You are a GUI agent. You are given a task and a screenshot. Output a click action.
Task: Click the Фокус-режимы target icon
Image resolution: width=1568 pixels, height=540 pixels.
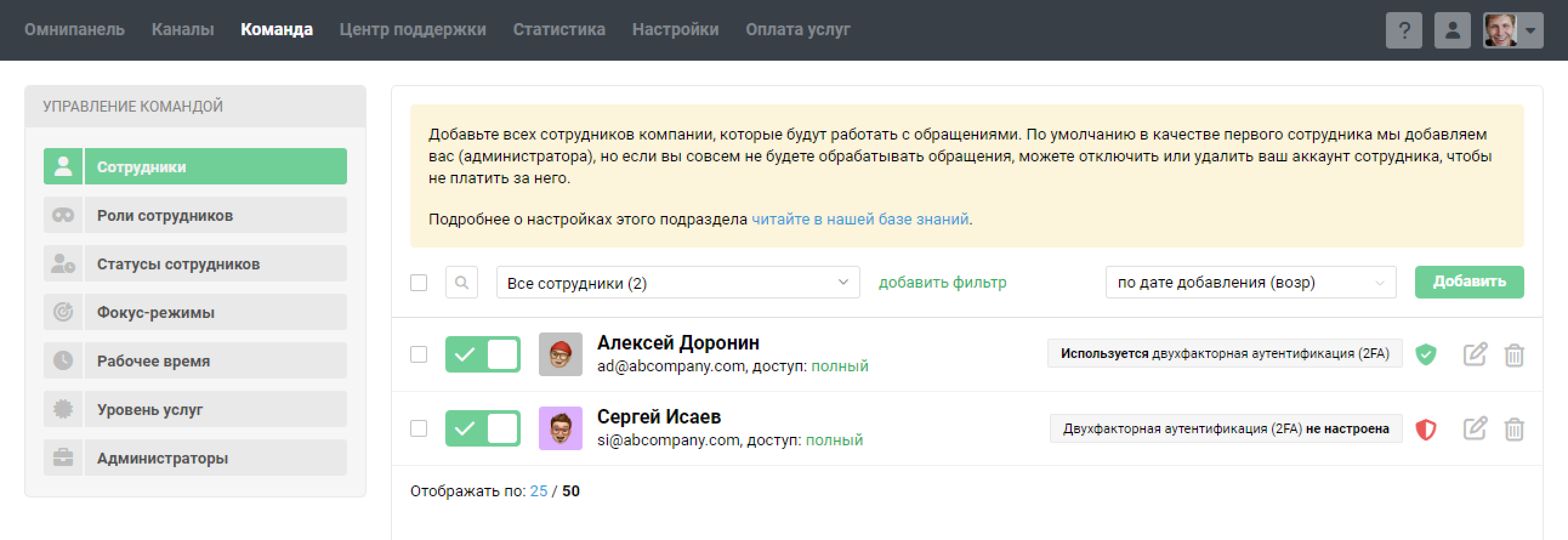coord(63,312)
